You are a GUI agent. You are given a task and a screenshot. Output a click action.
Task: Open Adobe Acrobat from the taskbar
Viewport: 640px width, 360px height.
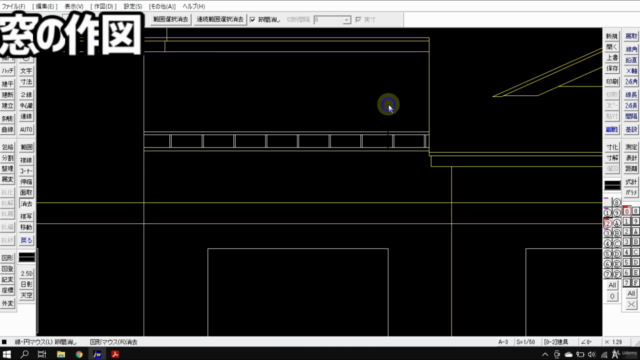coord(115,354)
